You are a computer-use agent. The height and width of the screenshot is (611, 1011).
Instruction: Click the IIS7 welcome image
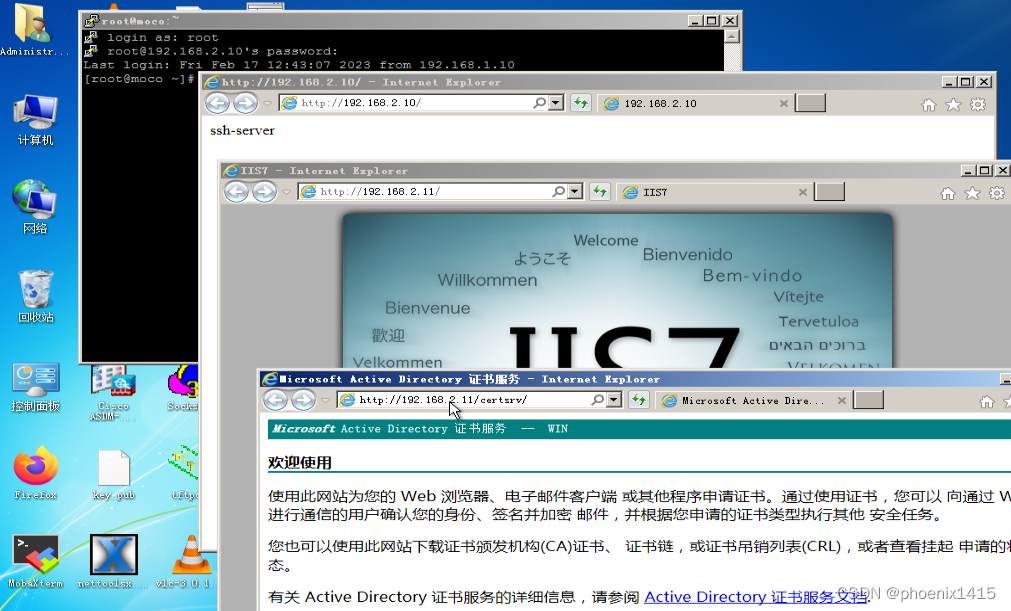(x=617, y=291)
